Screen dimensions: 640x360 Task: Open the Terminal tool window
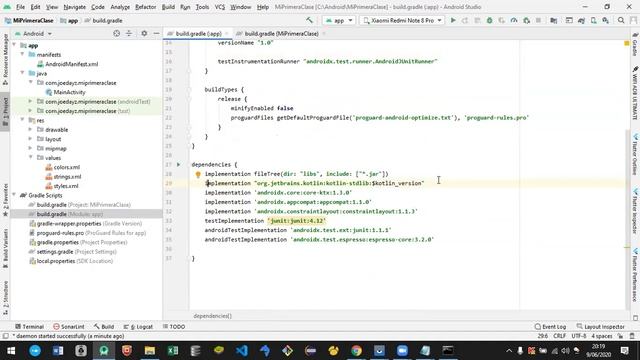tap(29, 327)
